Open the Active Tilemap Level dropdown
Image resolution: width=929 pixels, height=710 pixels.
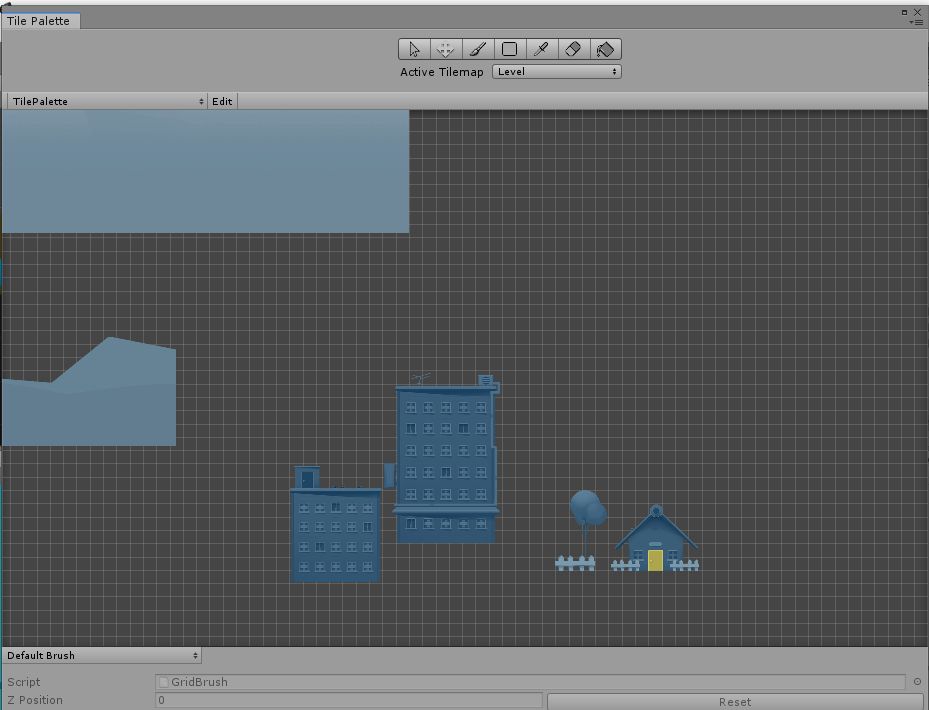(x=556, y=72)
